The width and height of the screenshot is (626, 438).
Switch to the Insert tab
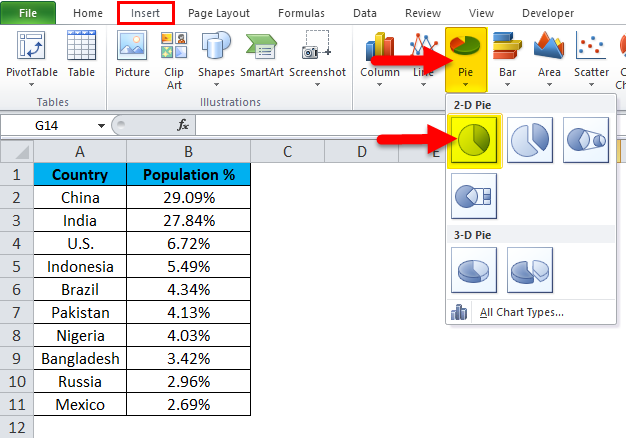145,13
